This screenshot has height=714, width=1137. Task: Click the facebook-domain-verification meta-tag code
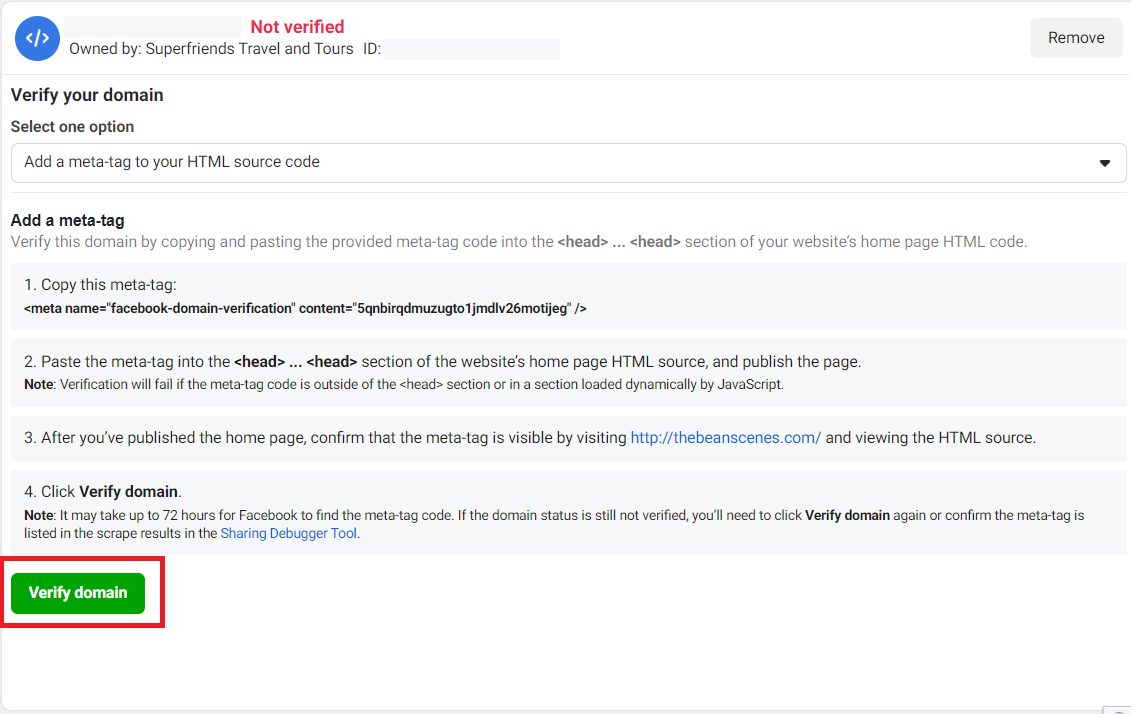(x=305, y=309)
